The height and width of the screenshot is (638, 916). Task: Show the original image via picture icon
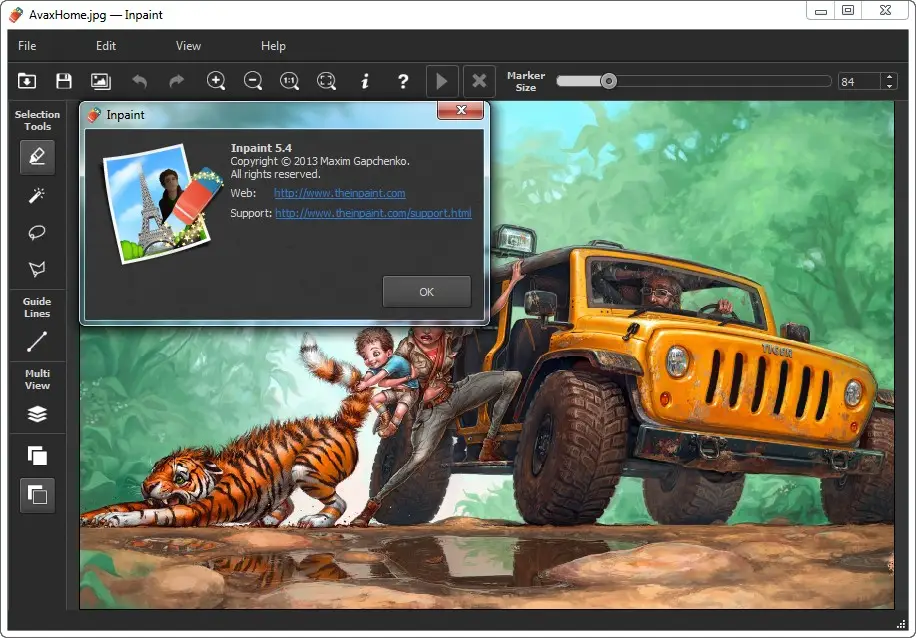100,81
